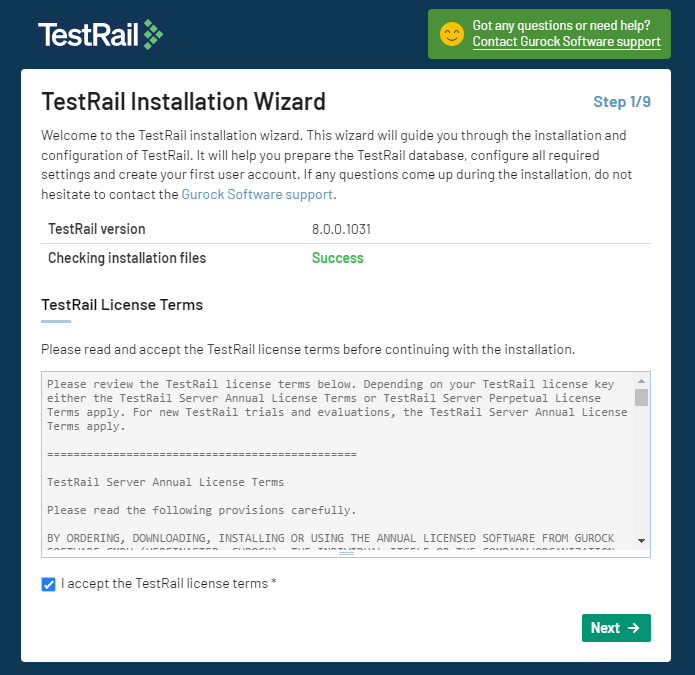Viewport: 695px width, 675px height.
Task: Click the "Got any questions or need help?" text
Action: 561,26
